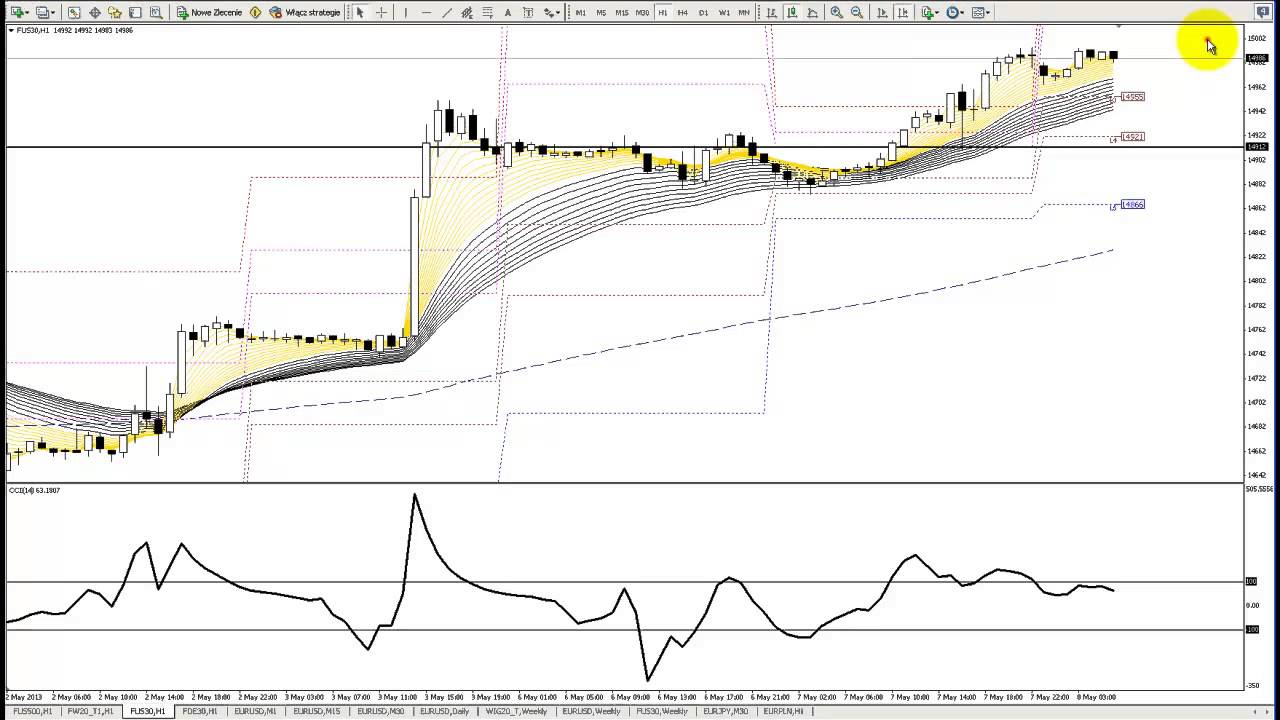The width and height of the screenshot is (1280, 720).
Task: Open the EURJPY,M30 chart tab
Action: click(726, 712)
